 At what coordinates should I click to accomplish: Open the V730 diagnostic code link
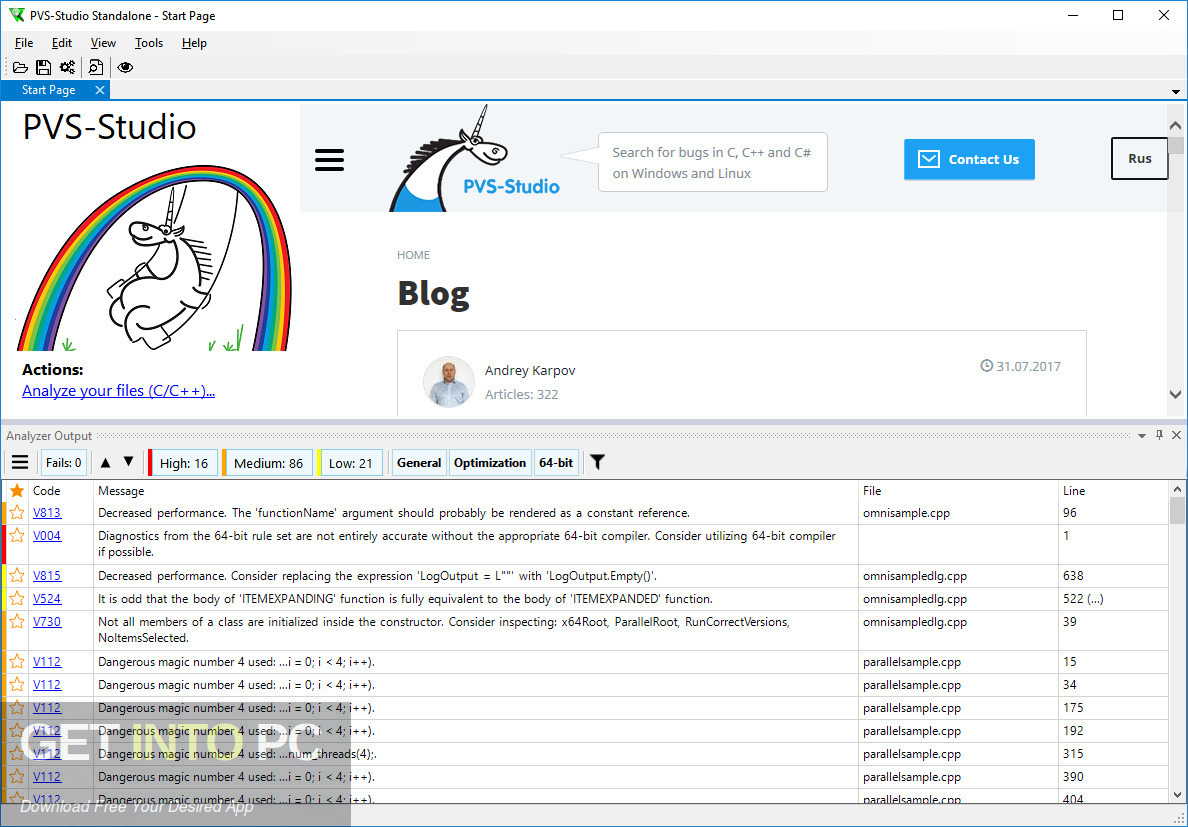[47, 621]
